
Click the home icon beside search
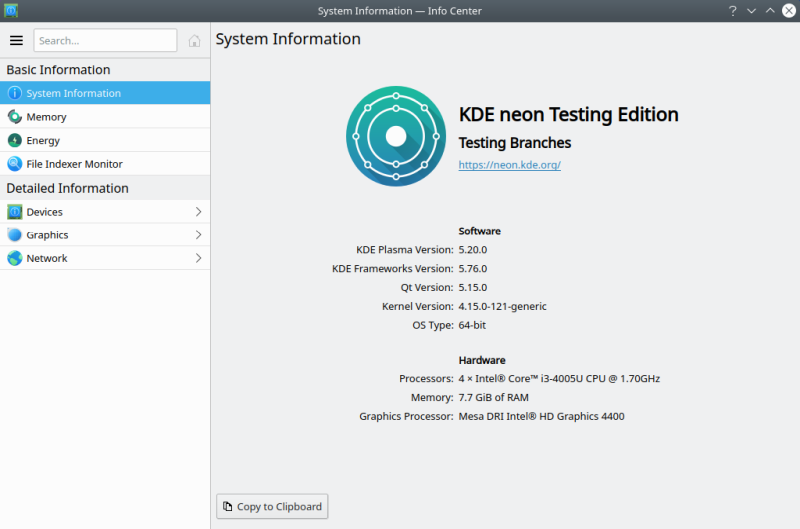click(194, 41)
